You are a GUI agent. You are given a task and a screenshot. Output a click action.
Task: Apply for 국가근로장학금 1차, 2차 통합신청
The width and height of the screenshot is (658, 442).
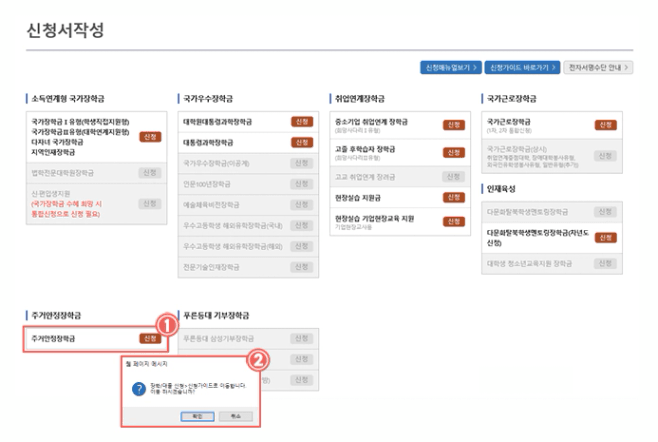[x=606, y=125]
